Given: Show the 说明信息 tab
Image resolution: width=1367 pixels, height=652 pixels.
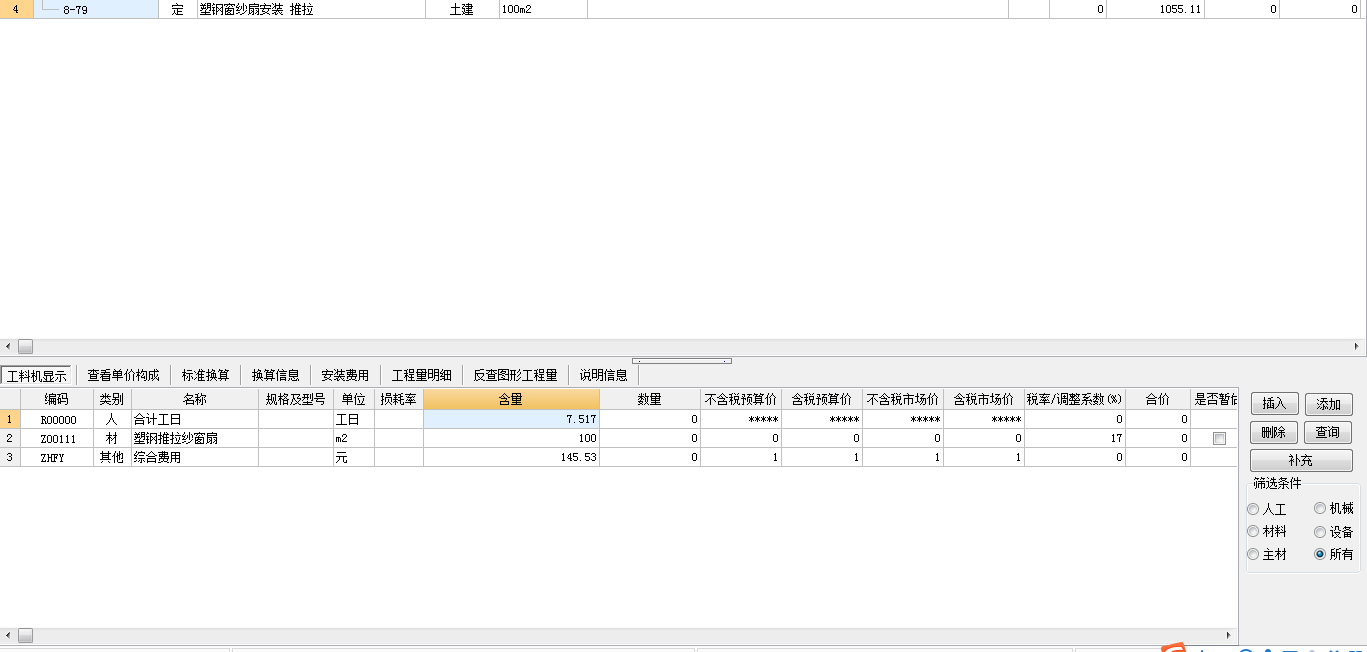Looking at the screenshot, I should (604, 375).
